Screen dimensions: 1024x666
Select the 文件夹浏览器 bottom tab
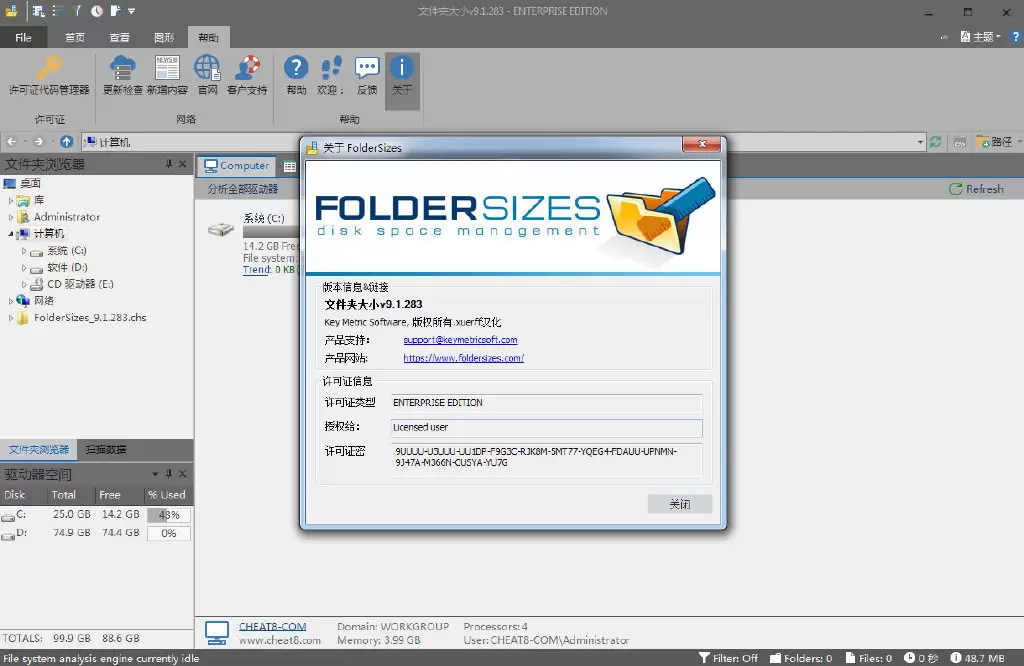(39, 449)
